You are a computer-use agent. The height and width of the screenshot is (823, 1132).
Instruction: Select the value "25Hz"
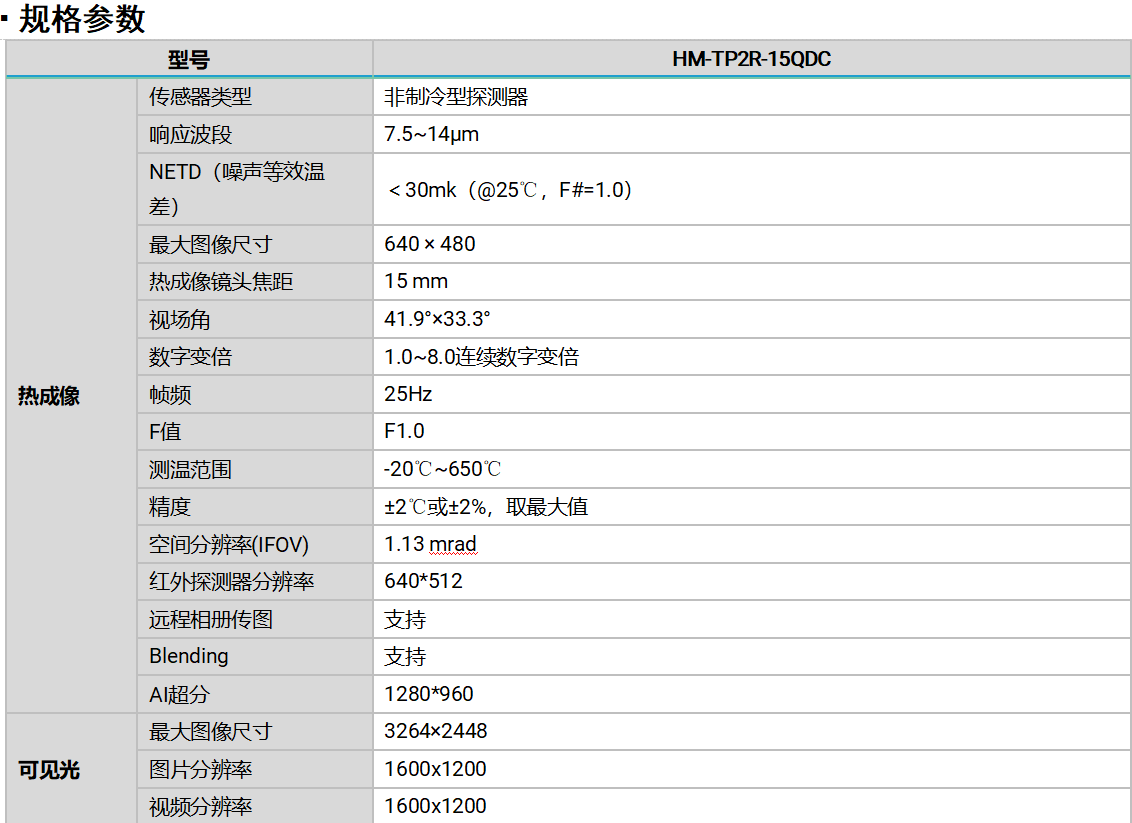(x=408, y=393)
